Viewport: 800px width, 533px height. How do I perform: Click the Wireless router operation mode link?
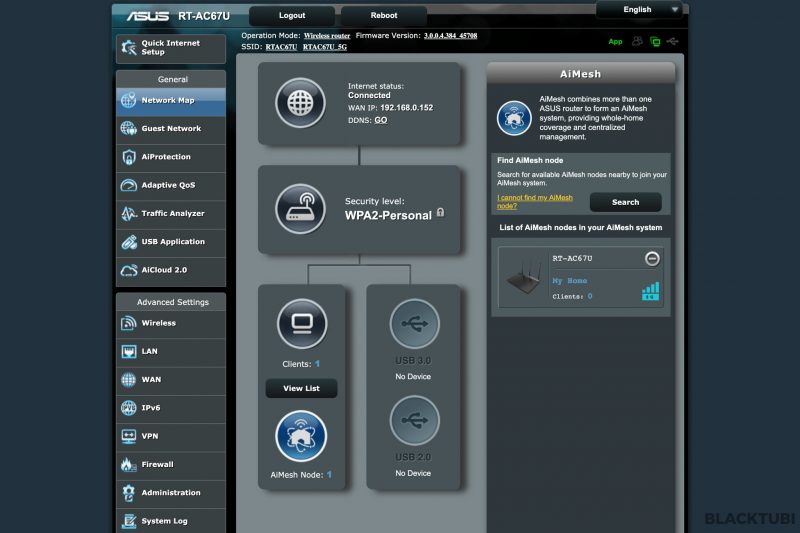click(327, 36)
